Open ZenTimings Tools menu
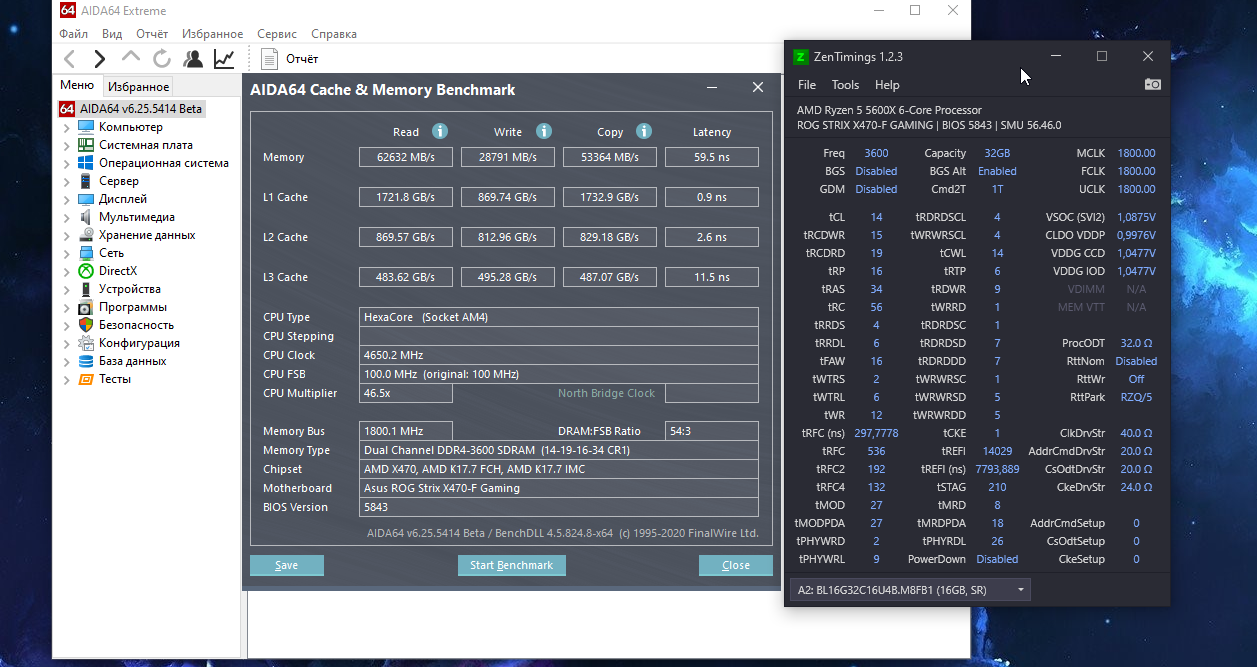The width and height of the screenshot is (1257, 667). [x=845, y=85]
